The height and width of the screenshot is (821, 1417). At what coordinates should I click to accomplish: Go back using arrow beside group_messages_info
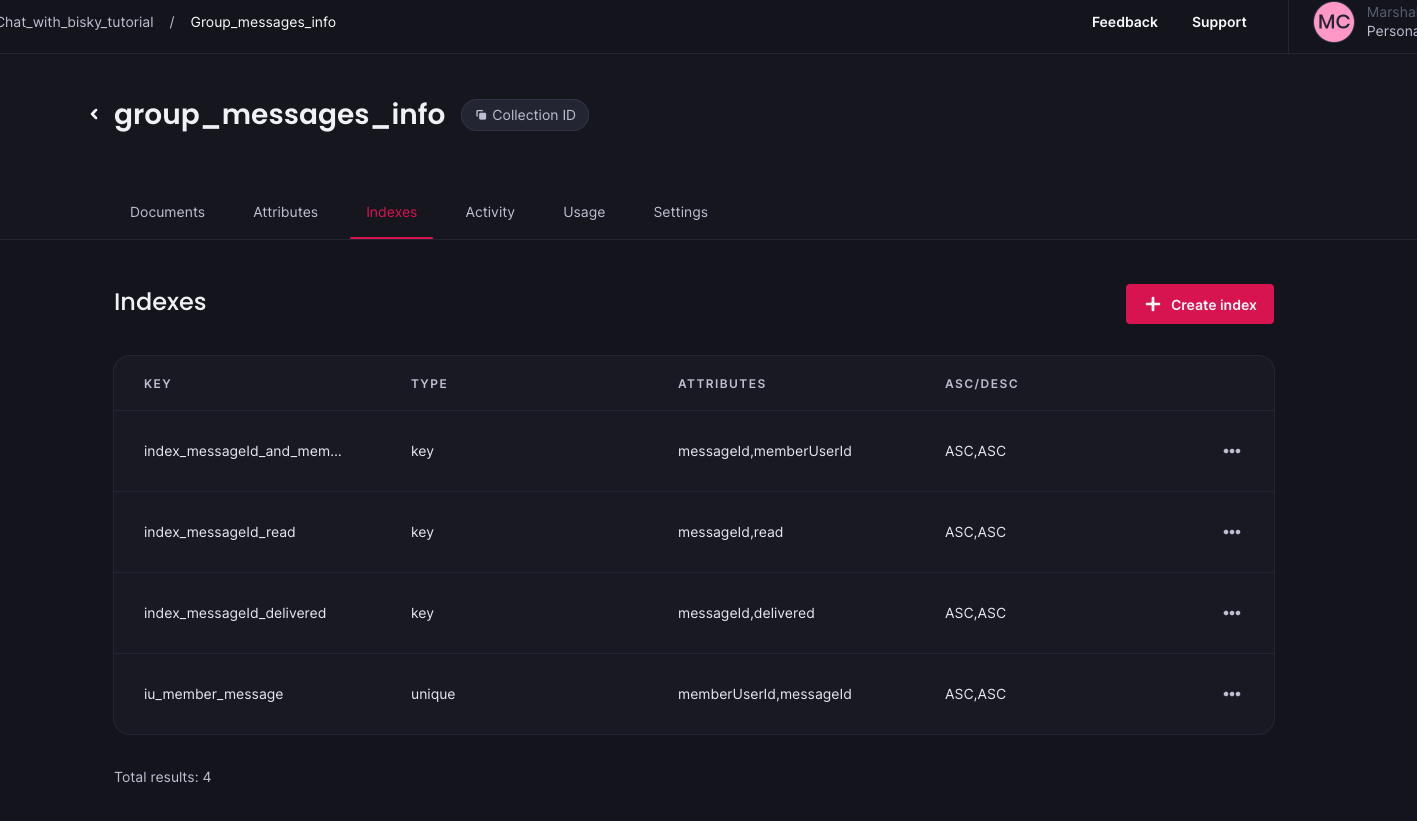94,114
